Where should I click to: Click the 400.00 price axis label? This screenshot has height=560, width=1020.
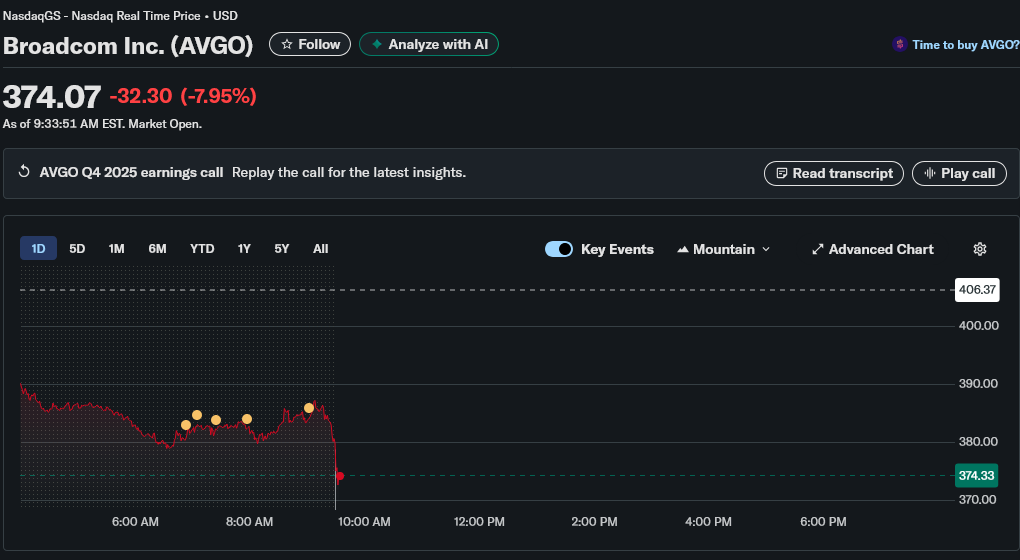[x=978, y=326]
